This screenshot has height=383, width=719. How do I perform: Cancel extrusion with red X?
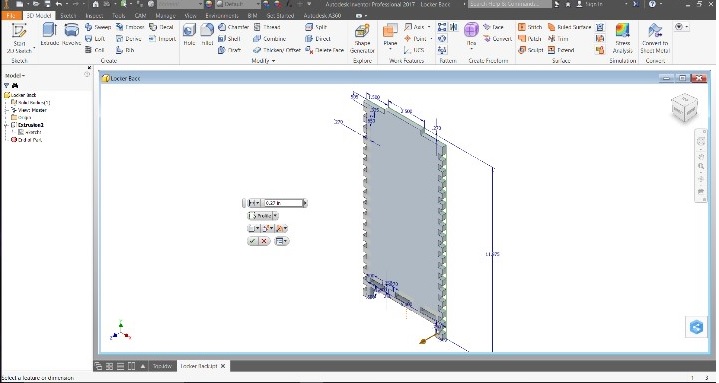pos(264,241)
